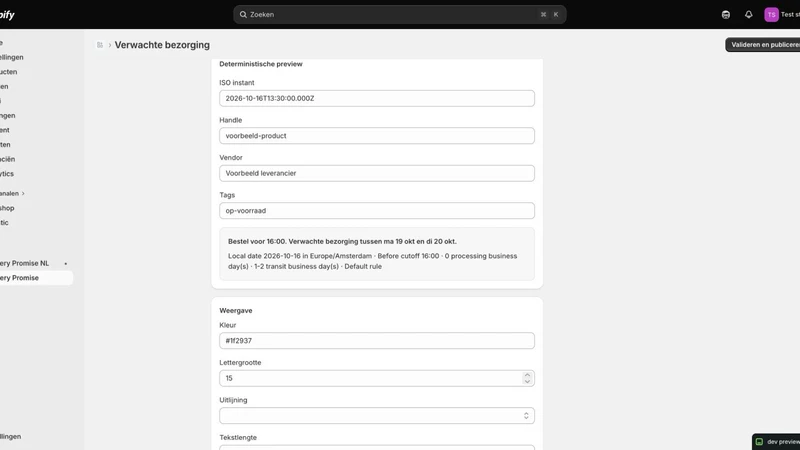Click the dev preview badge icon

[x=759, y=442]
